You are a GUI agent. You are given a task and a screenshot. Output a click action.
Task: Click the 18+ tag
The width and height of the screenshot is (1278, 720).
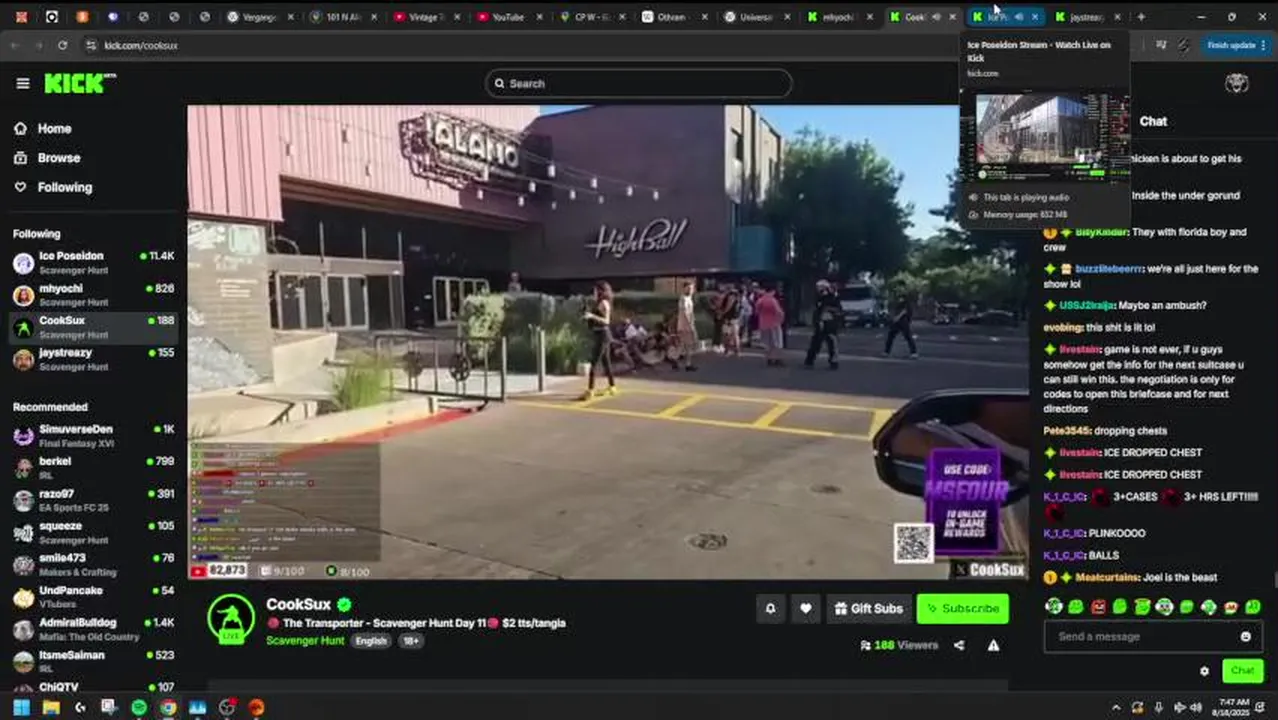point(410,641)
